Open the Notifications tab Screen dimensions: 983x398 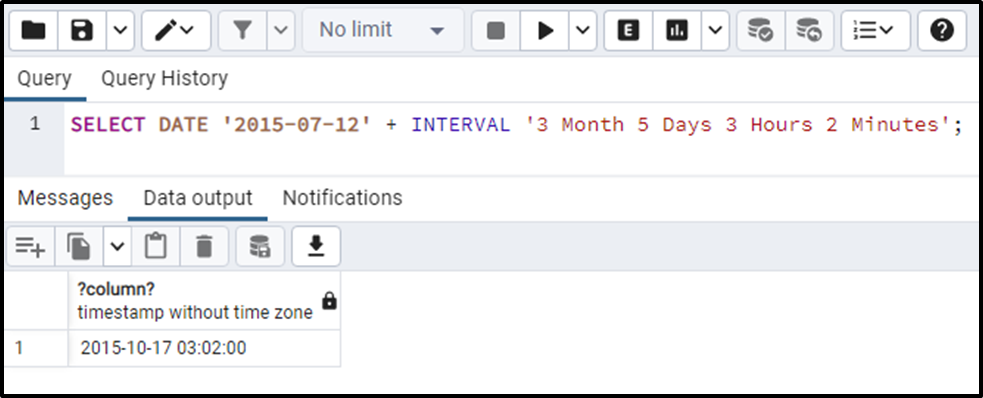(x=342, y=198)
